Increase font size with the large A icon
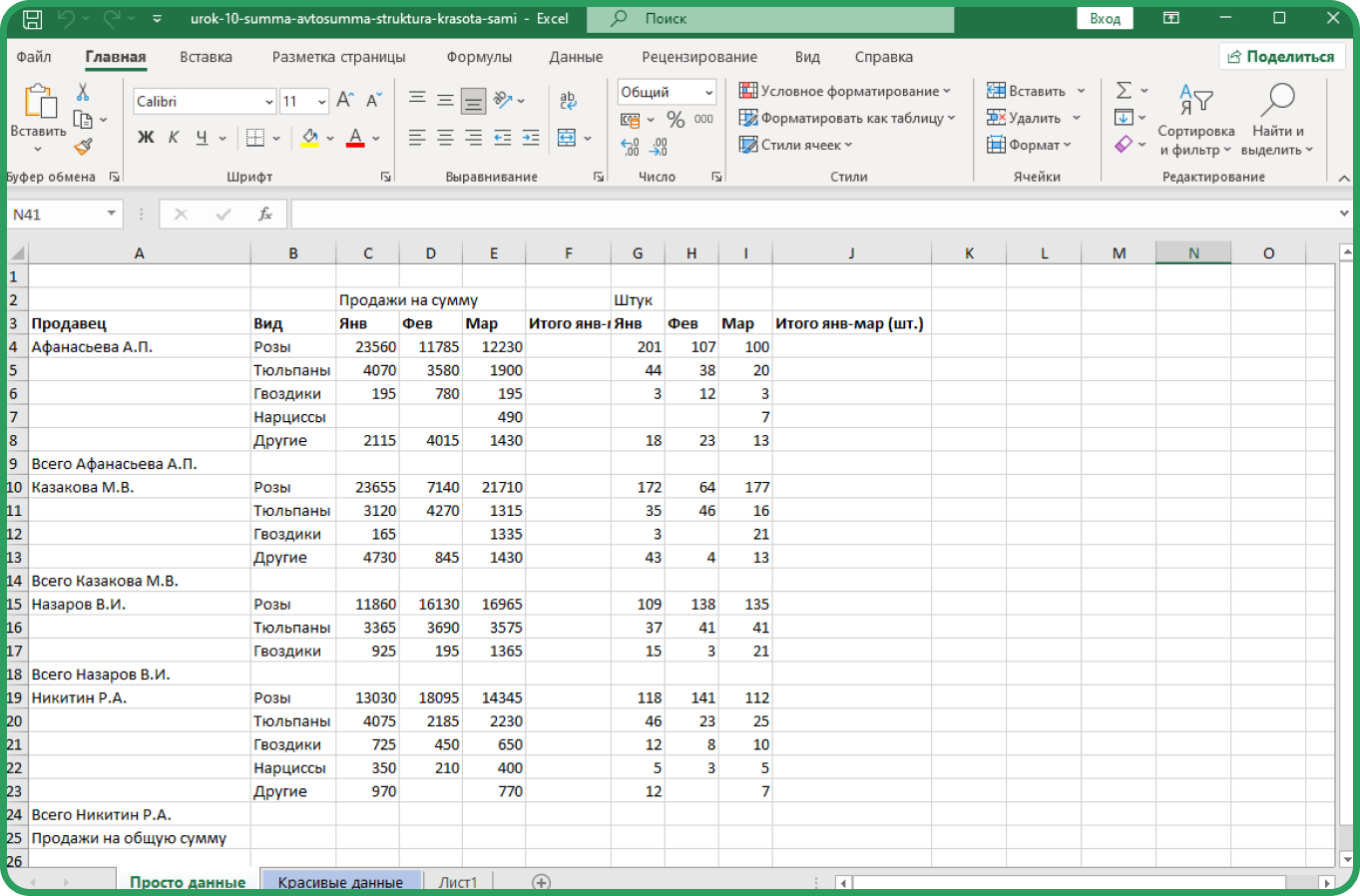1360x896 pixels. click(x=345, y=101)
